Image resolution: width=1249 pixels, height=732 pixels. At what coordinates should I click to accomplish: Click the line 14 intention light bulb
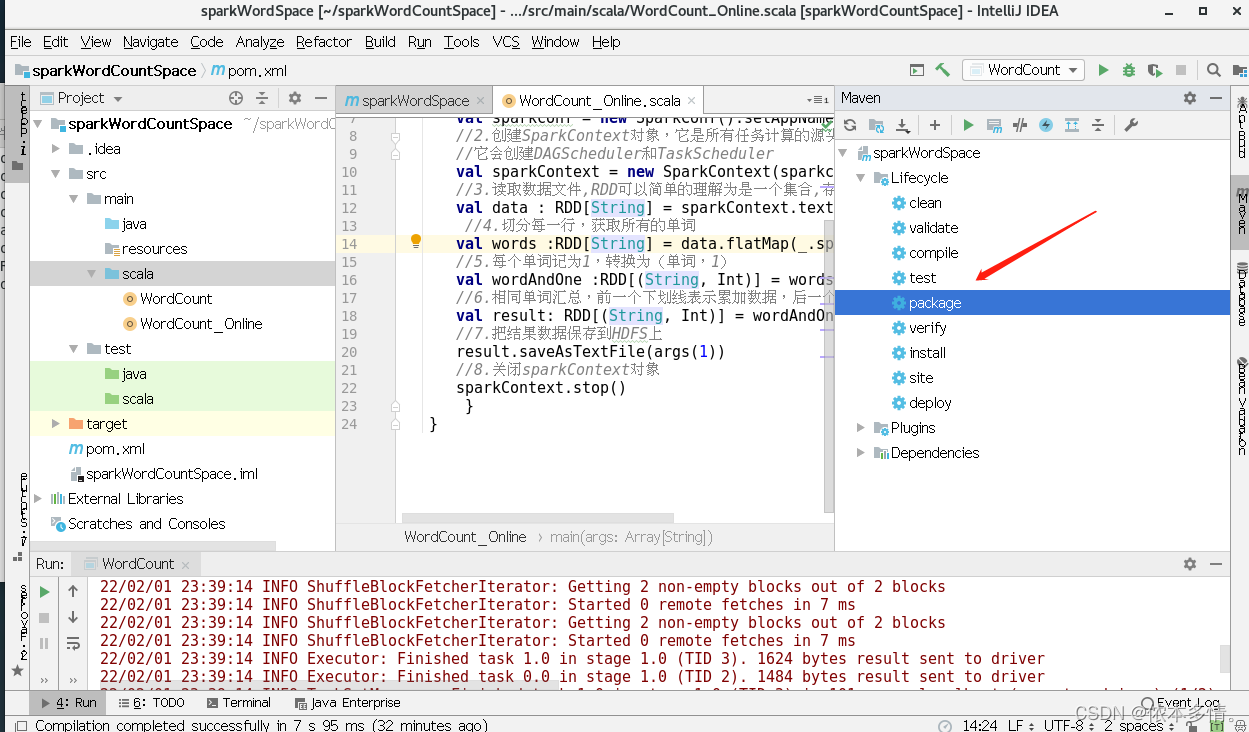tap(416, 241)
